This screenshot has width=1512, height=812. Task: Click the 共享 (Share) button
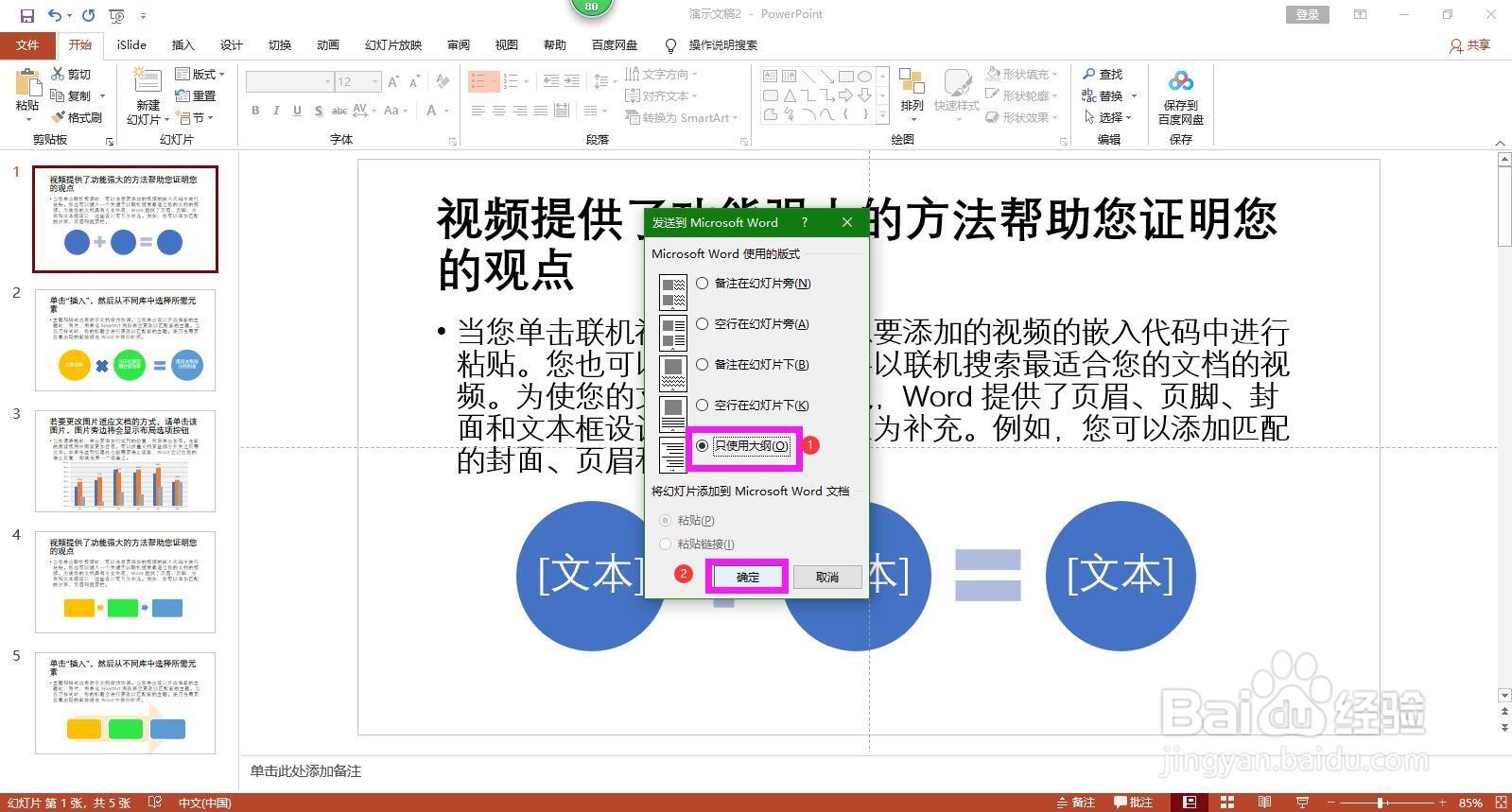point(1470,45)
